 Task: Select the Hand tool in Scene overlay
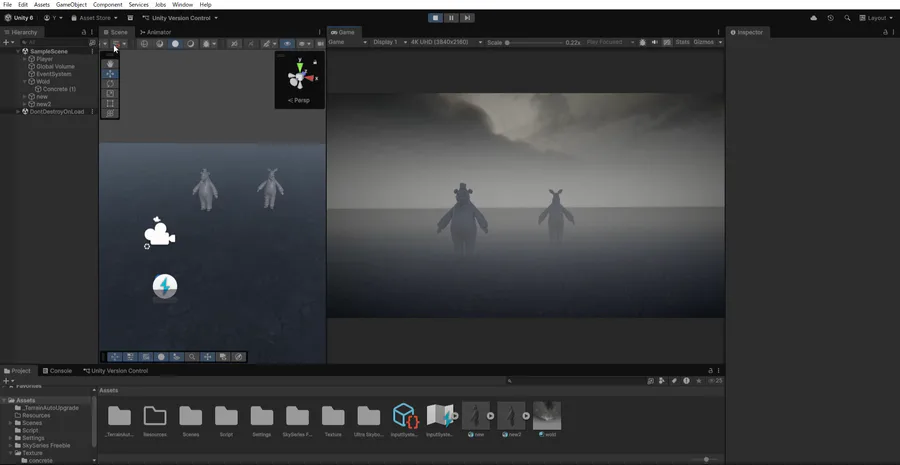coord(110,64)
